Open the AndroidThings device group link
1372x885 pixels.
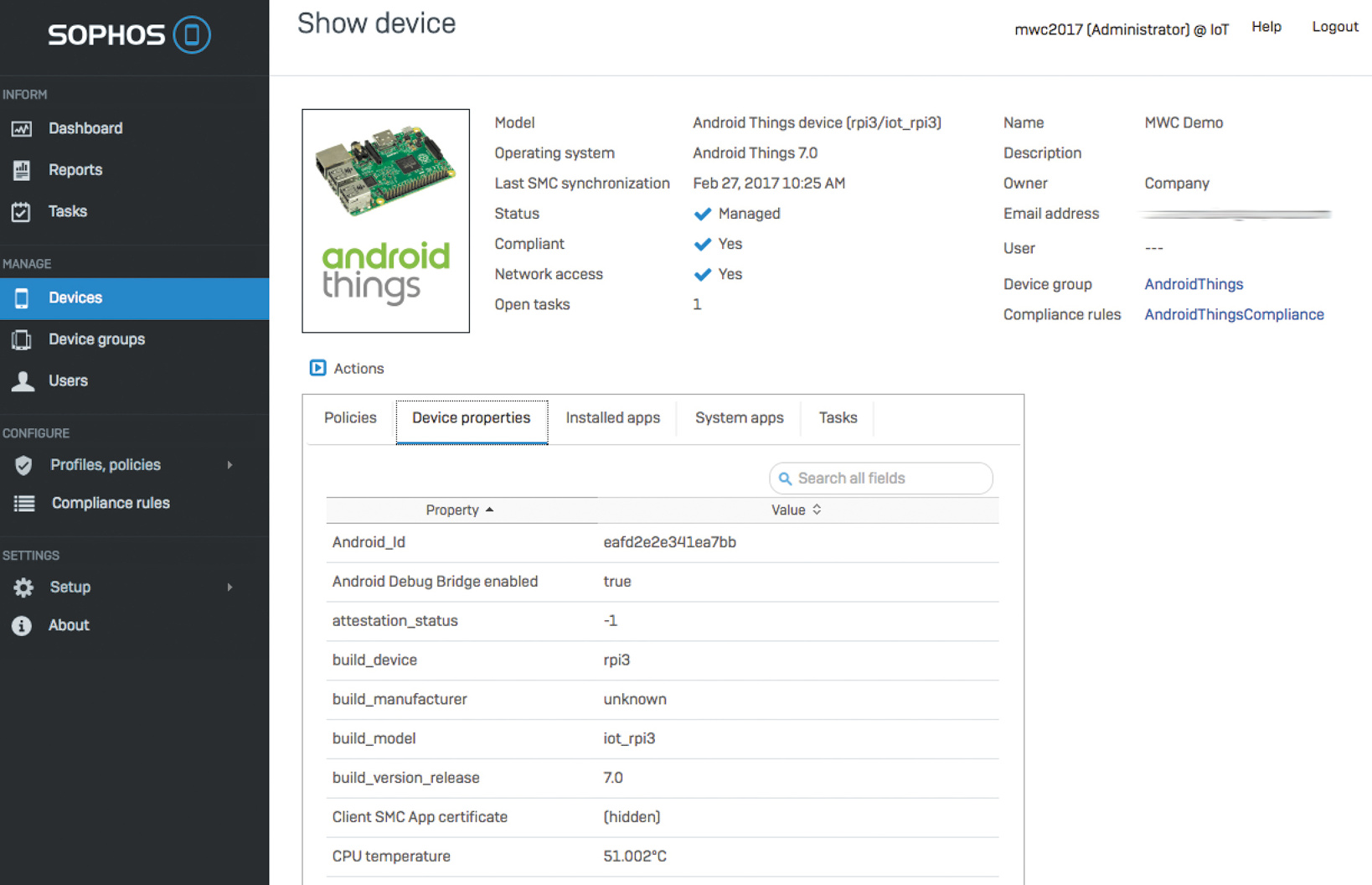pyautogui.click(x=1194, y=285)
